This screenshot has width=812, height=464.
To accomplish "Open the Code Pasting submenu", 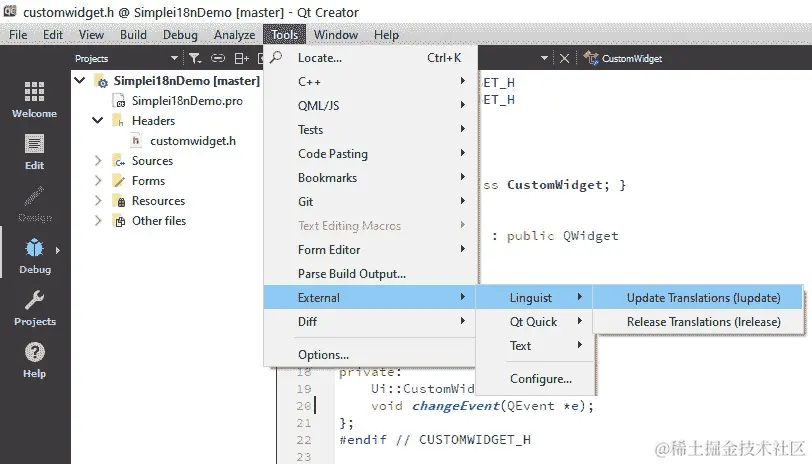I will tap(370, 154).
